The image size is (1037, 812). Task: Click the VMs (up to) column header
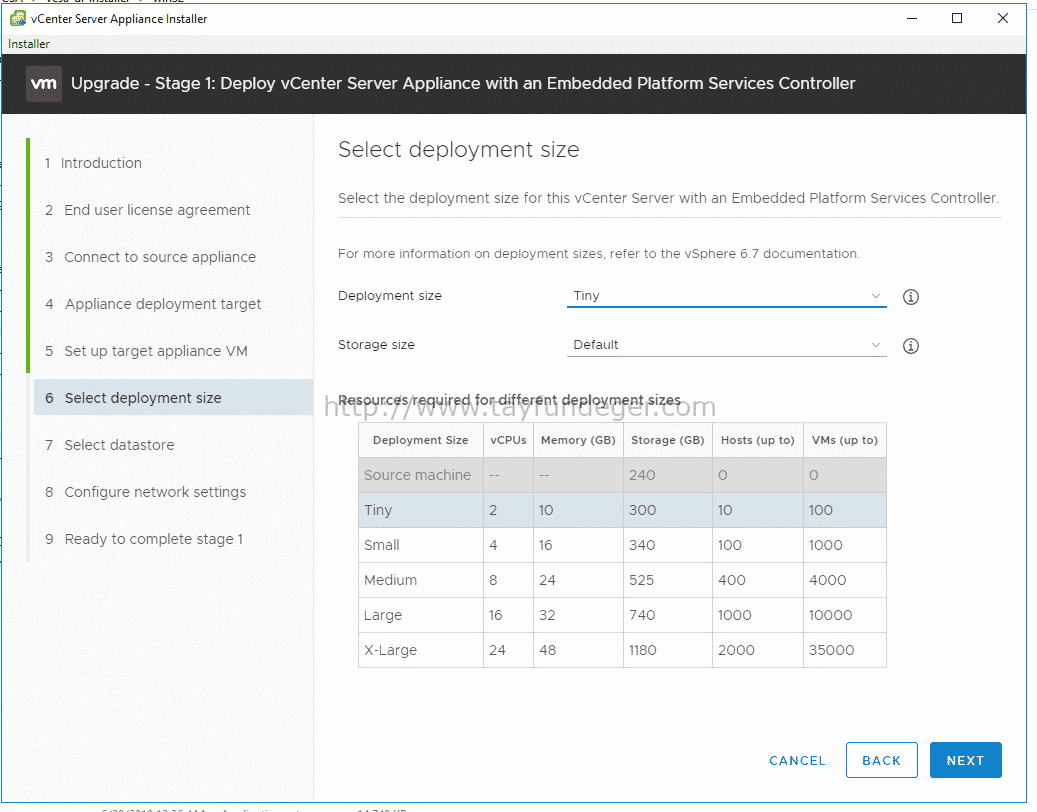(x=845, y=440)
